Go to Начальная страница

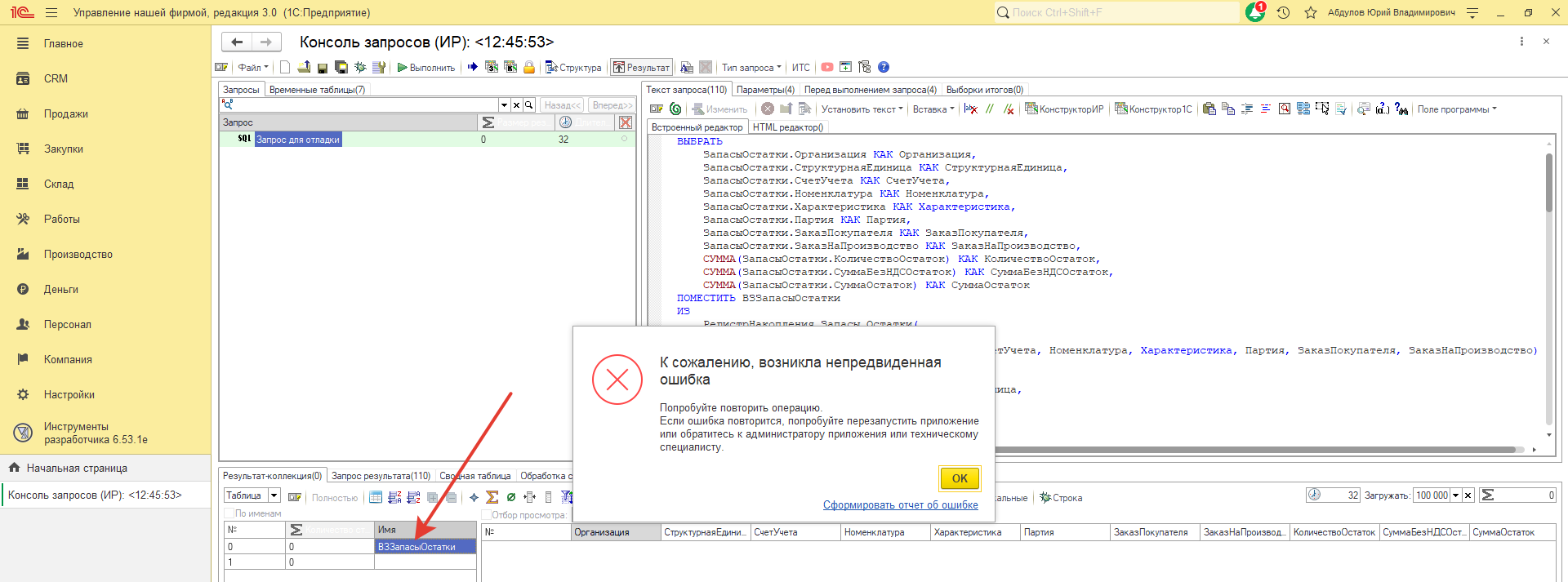(x=77, y=469)
